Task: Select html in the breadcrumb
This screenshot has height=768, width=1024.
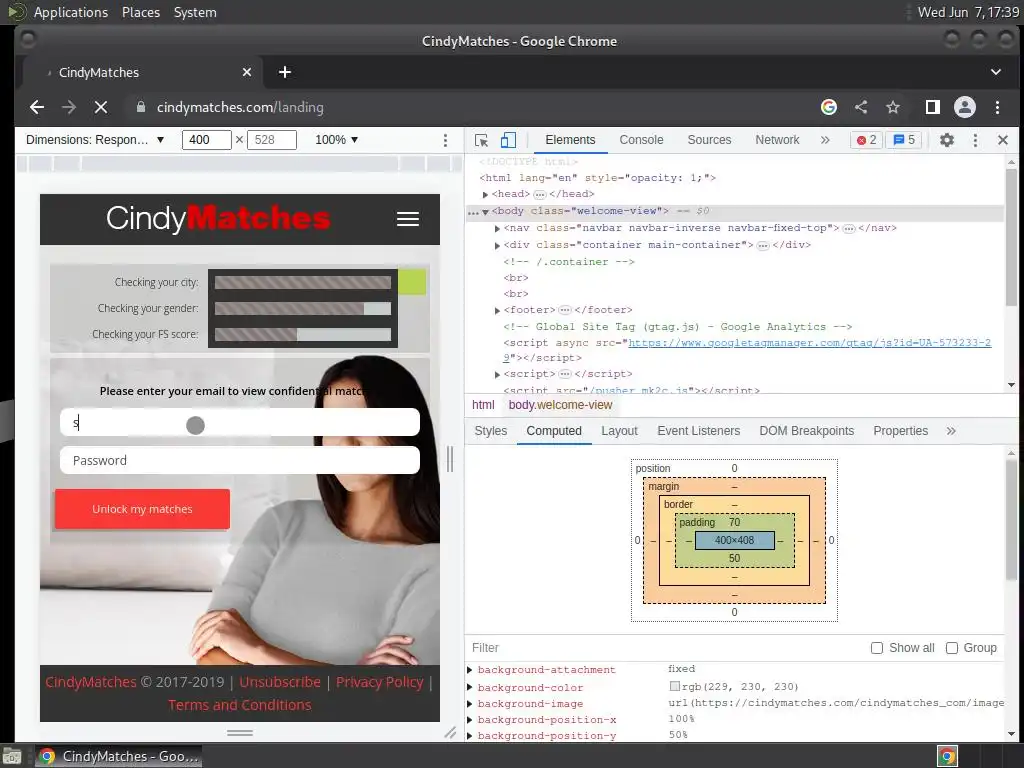Action: tap(483, 405)
